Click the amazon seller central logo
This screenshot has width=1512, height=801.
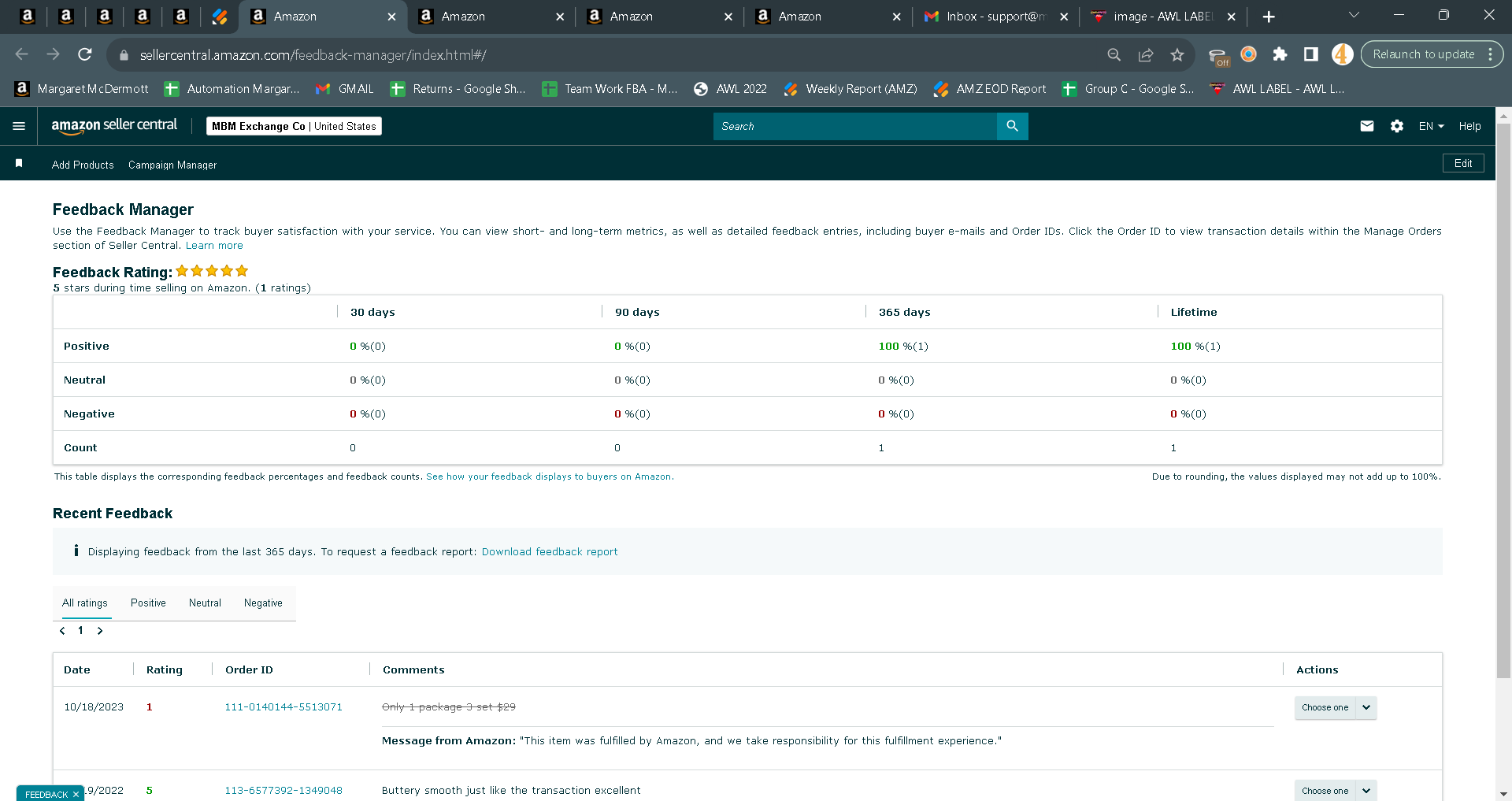point(114,126)
